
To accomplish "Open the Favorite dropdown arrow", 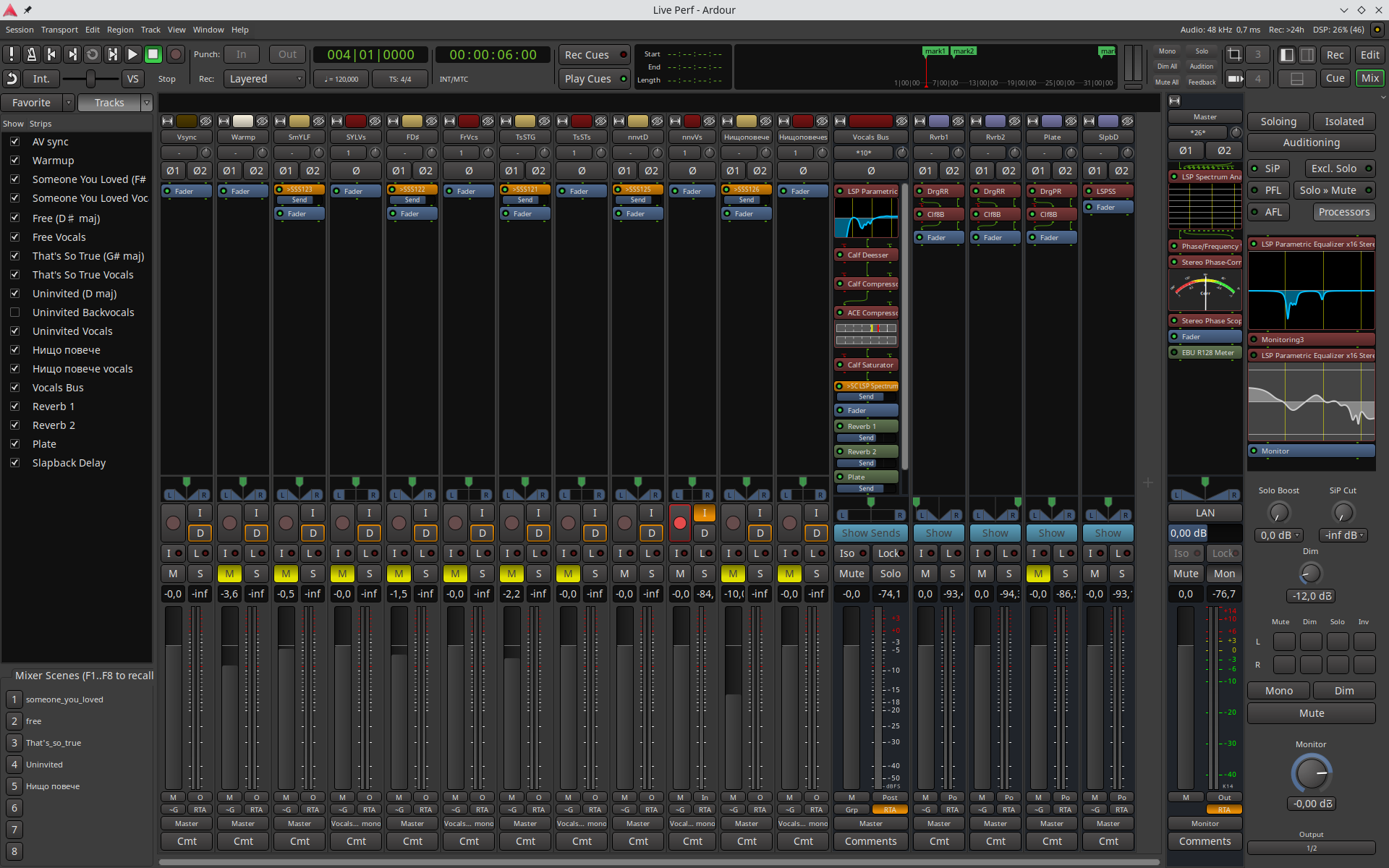I will (69, 103).
